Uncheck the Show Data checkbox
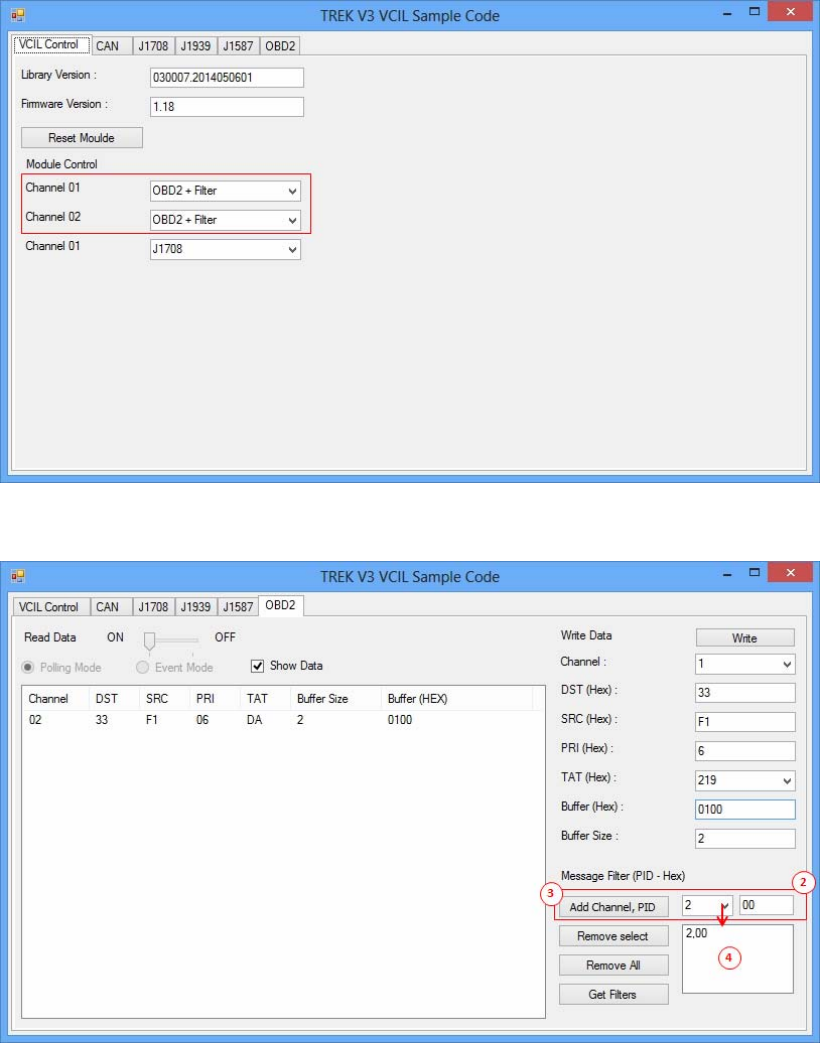This screenshot has width=820, height=1043. click(257, 666)
